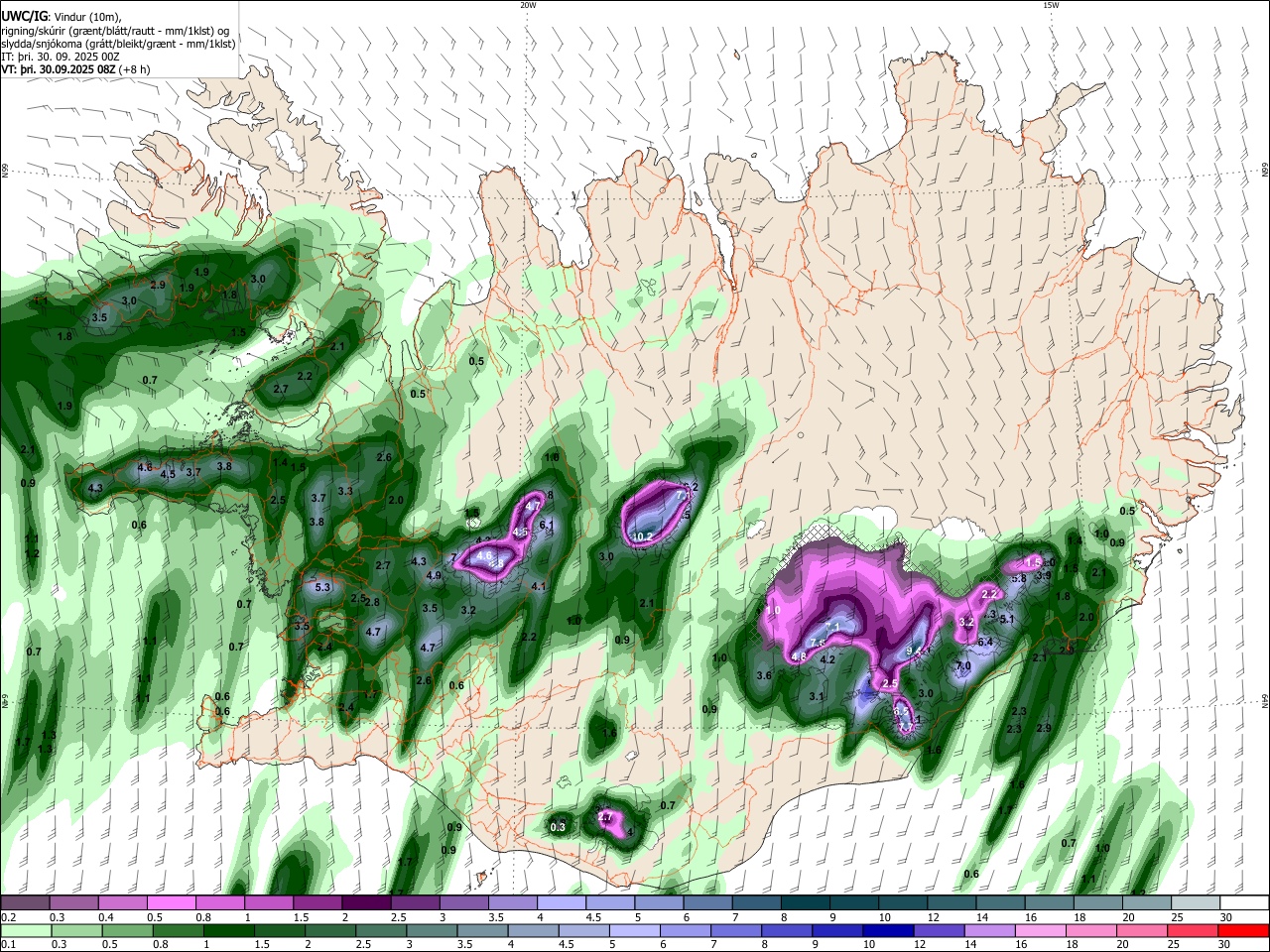Image resolution: width=1270 pixels, height=952 pixels.
Task: Click the '15W' longitude label
Action: [x=1050, y=5]
